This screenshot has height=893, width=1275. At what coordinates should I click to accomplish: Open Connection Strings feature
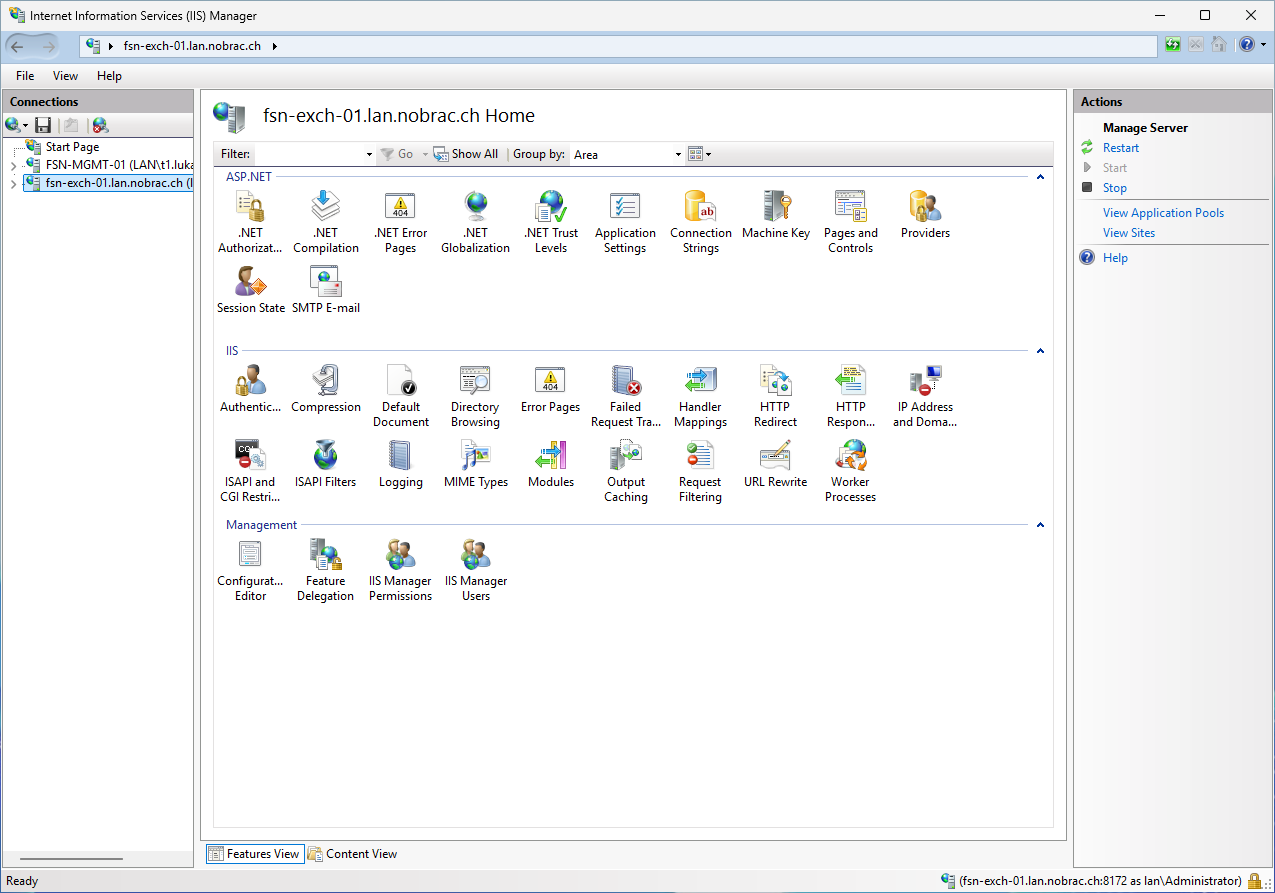(700, 222)
